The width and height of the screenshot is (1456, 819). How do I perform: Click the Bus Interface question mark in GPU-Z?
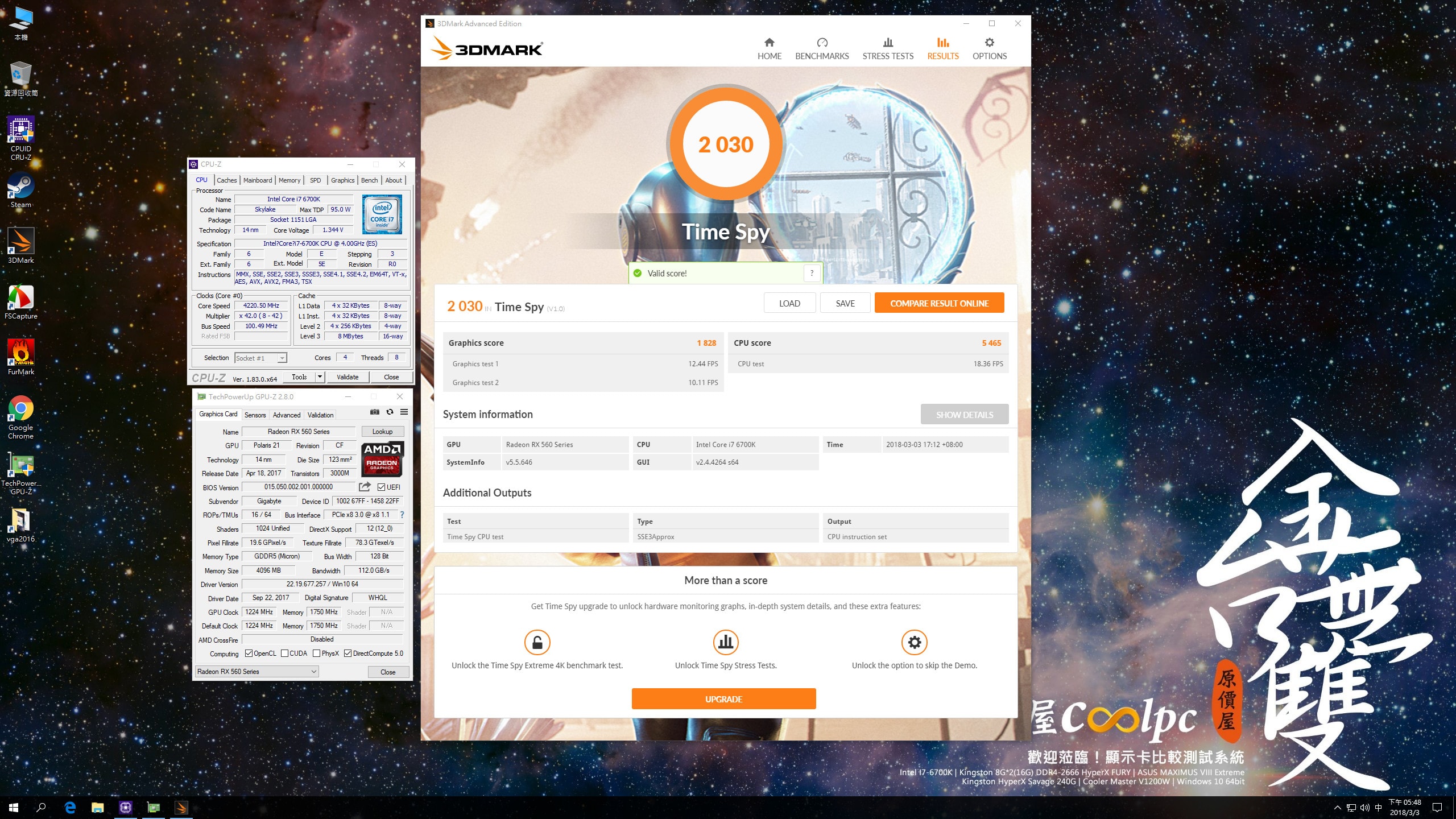click(402, 515)
